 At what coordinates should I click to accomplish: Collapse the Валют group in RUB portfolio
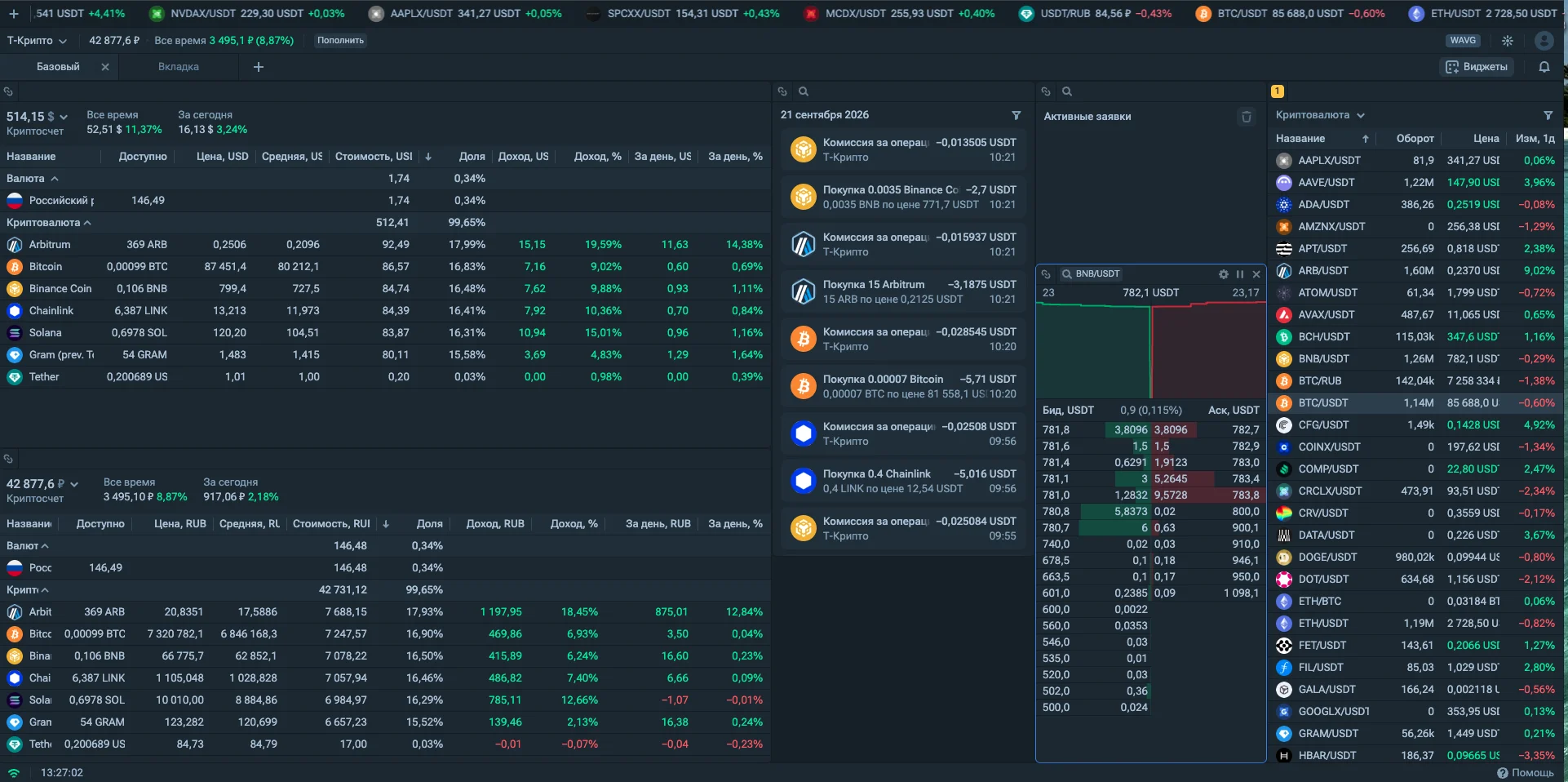point(45,546)
